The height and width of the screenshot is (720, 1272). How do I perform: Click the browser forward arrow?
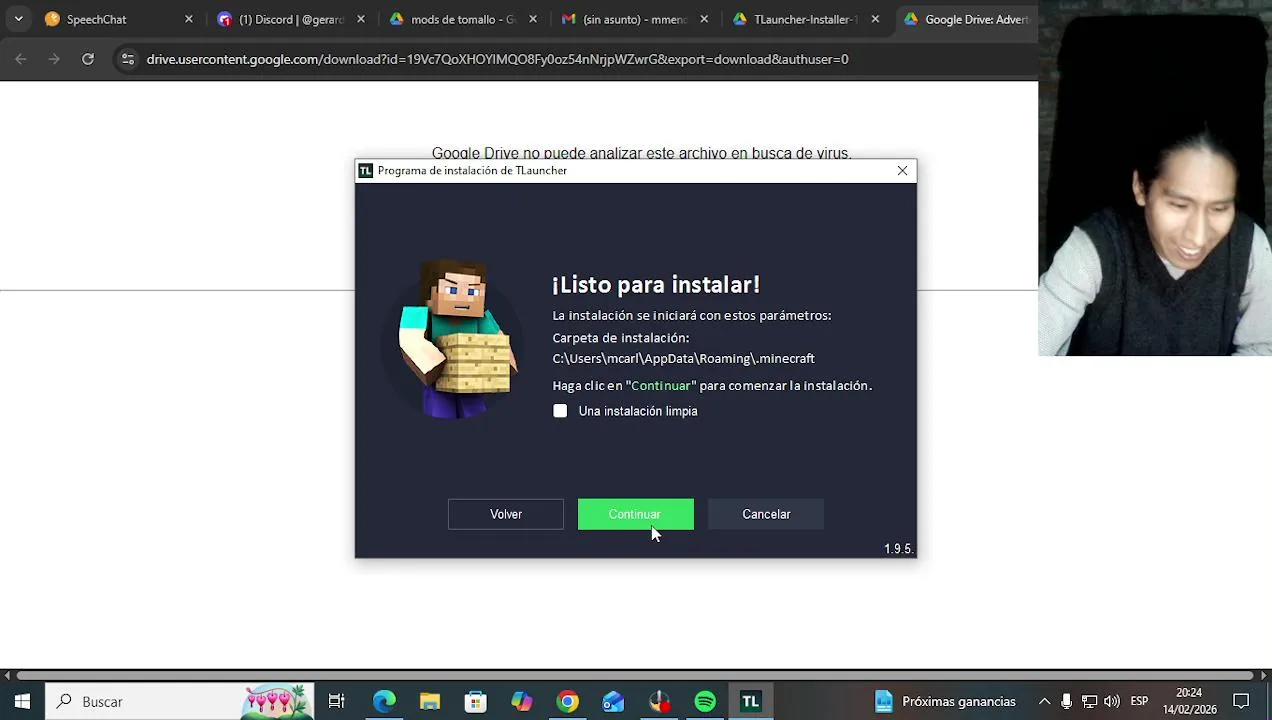(x=54, y=59)
